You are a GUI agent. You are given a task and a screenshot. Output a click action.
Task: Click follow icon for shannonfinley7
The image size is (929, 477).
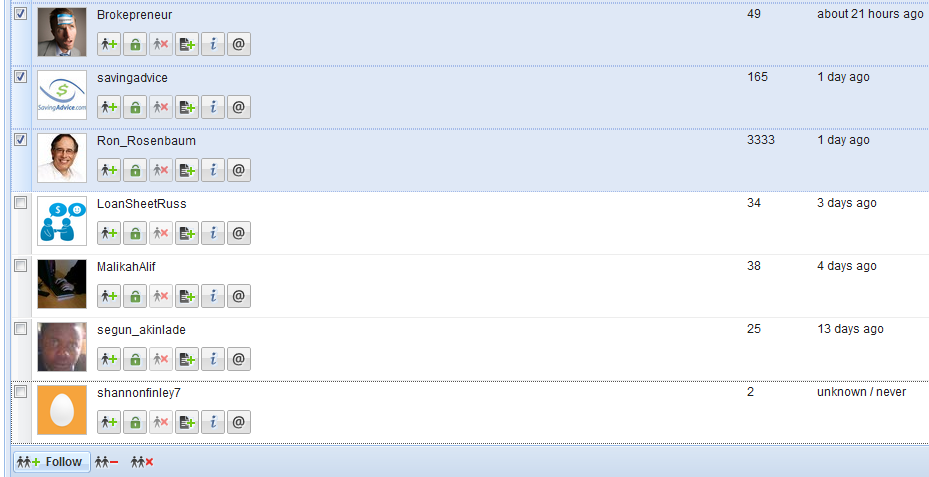109,422
